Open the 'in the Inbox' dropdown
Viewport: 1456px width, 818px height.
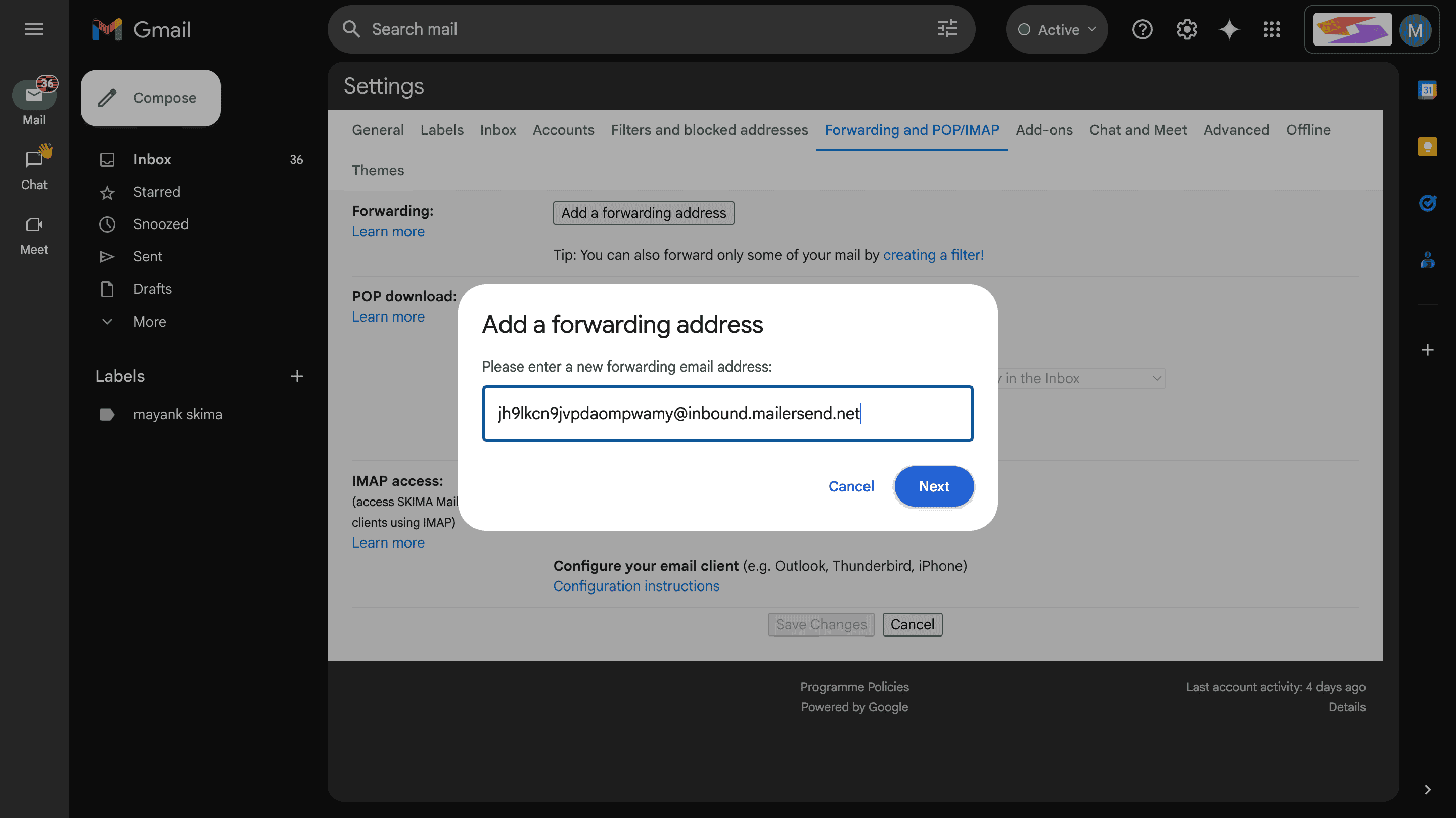(x=1080, y=378)
